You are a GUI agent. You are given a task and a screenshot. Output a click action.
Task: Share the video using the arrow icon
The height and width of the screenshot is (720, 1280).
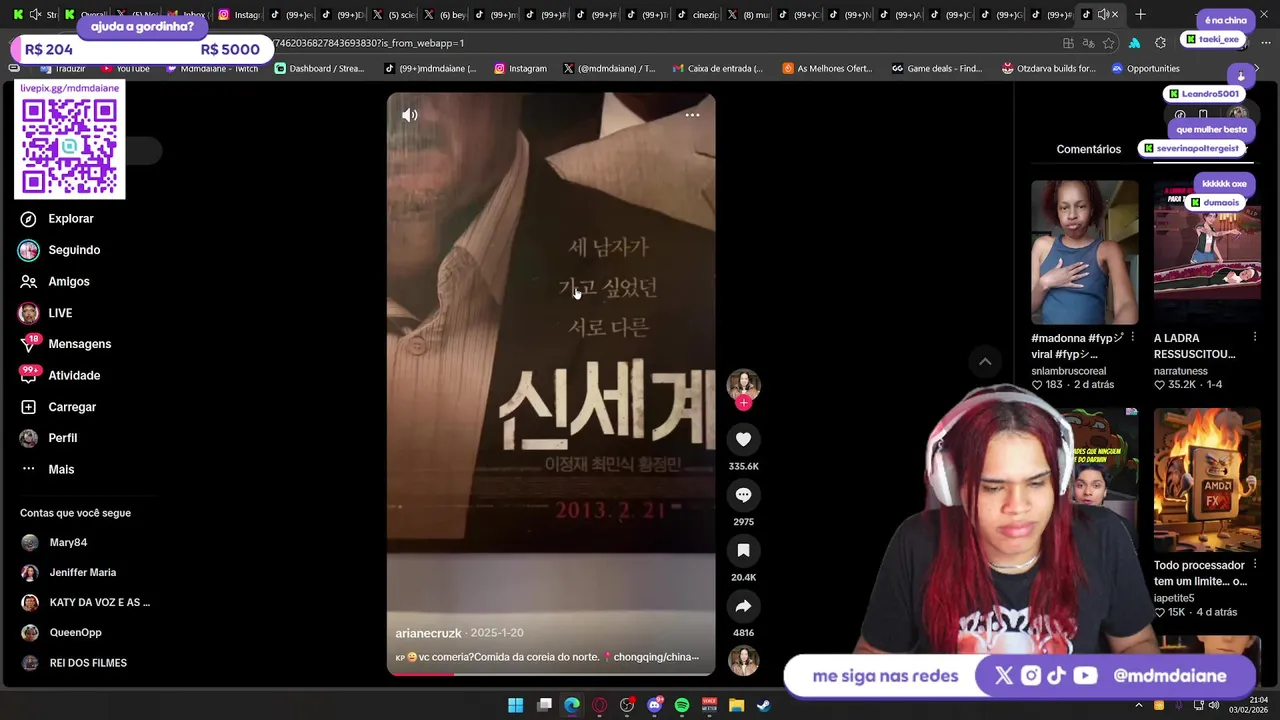(743, 606)
